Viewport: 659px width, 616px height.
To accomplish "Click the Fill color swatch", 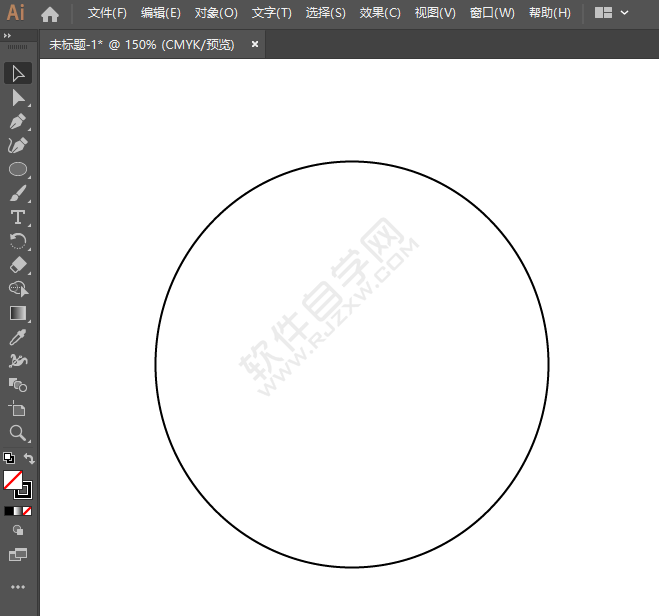I will point(13,480).
